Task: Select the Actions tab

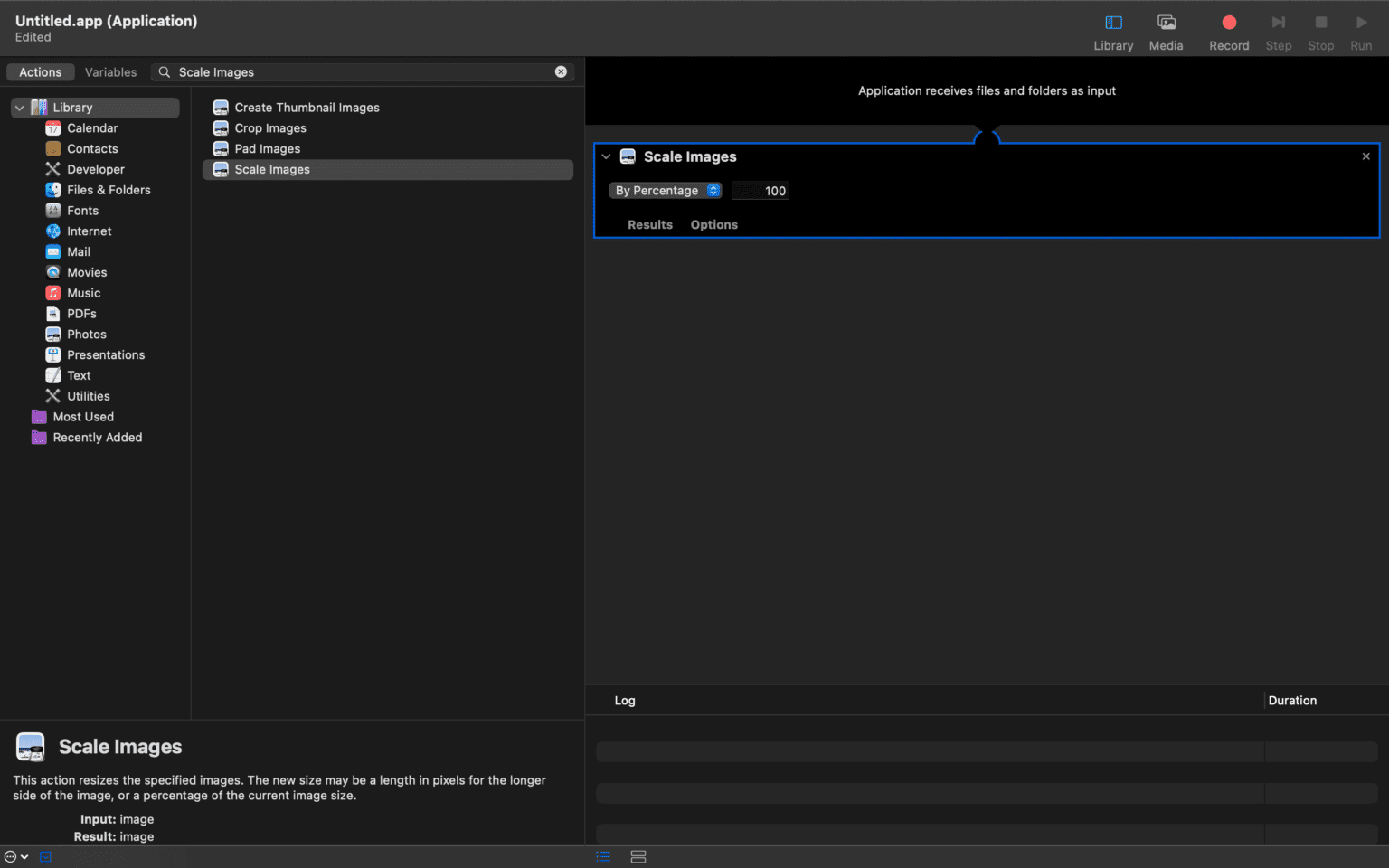Action: (x=41, y=72)
